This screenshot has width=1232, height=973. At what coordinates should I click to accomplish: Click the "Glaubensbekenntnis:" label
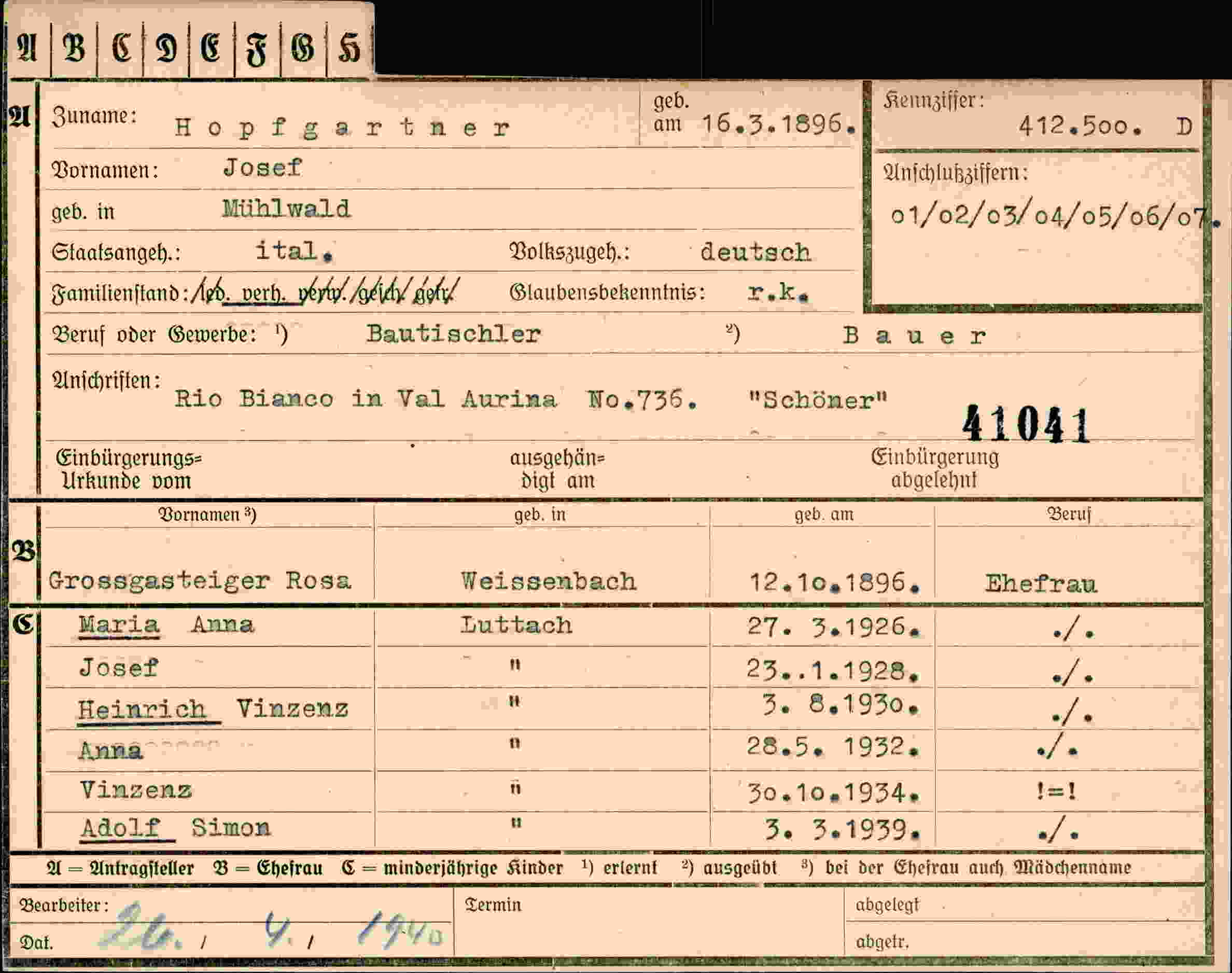607,292
